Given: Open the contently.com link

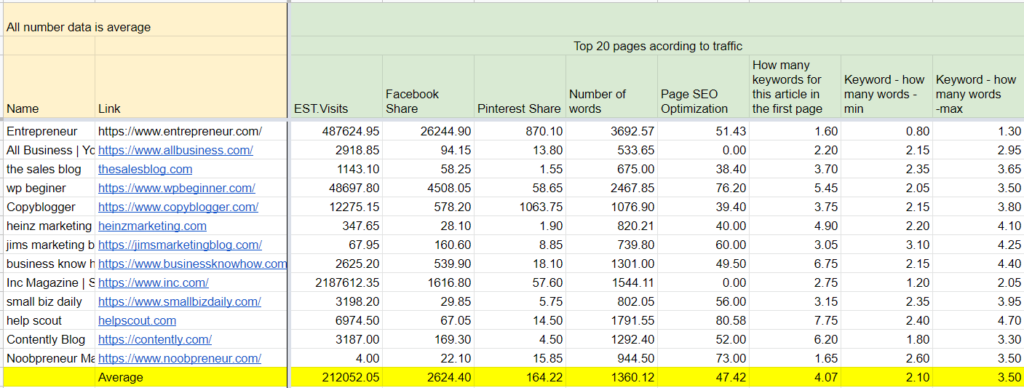Looking at the screenshot, I should click(x=155, y=340).
